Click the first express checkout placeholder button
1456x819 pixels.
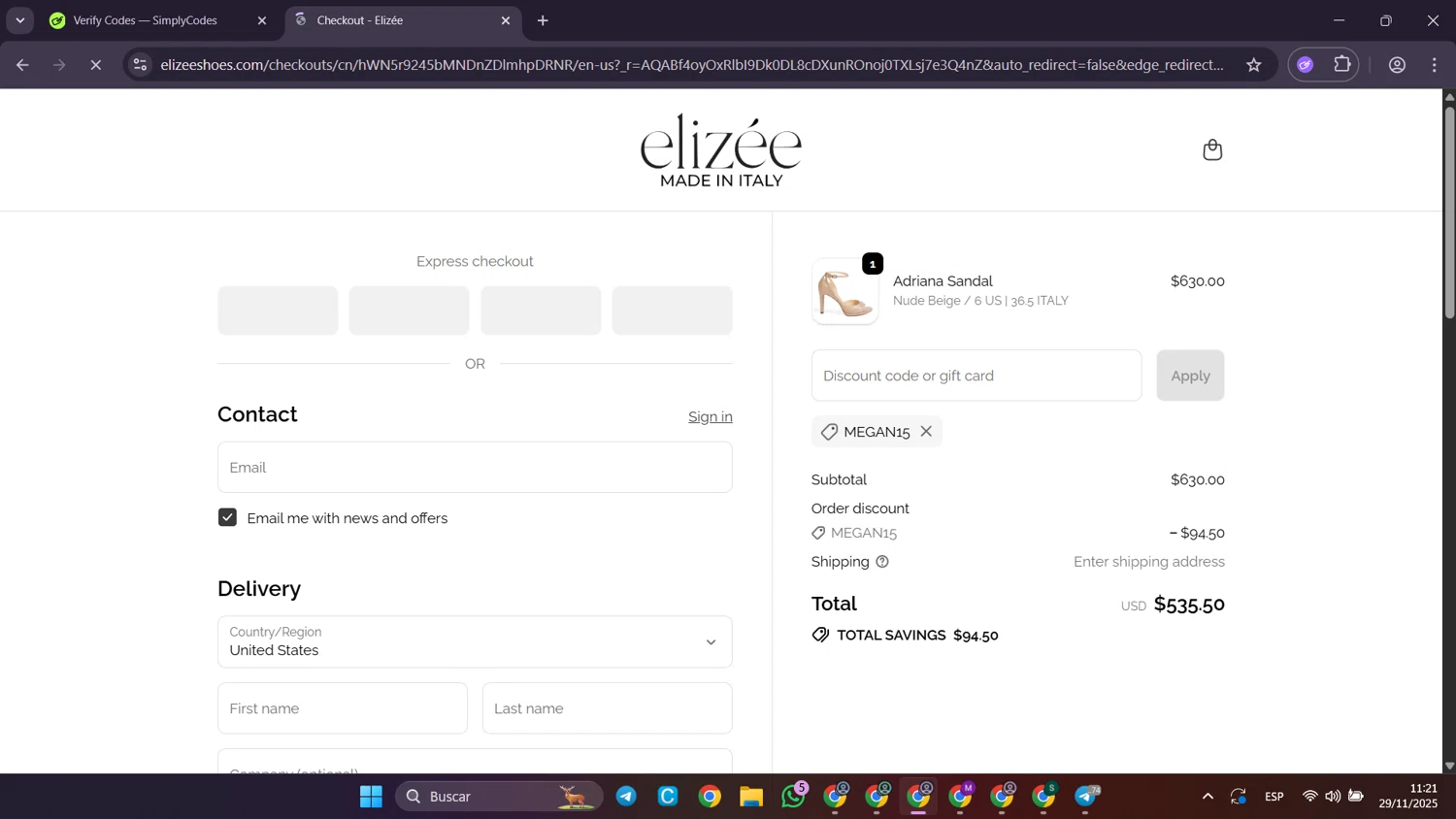278,311
